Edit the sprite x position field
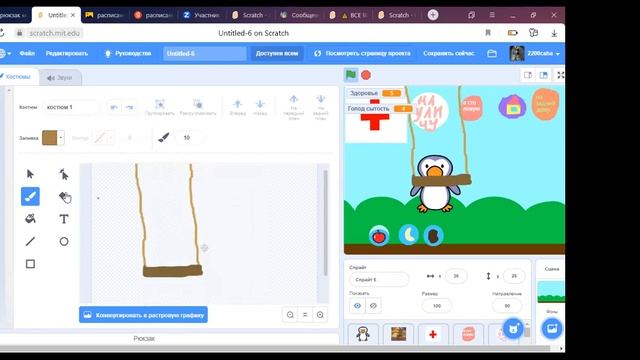Image resolution: width=640 pixels, height=360 pixels. point(456,276)
